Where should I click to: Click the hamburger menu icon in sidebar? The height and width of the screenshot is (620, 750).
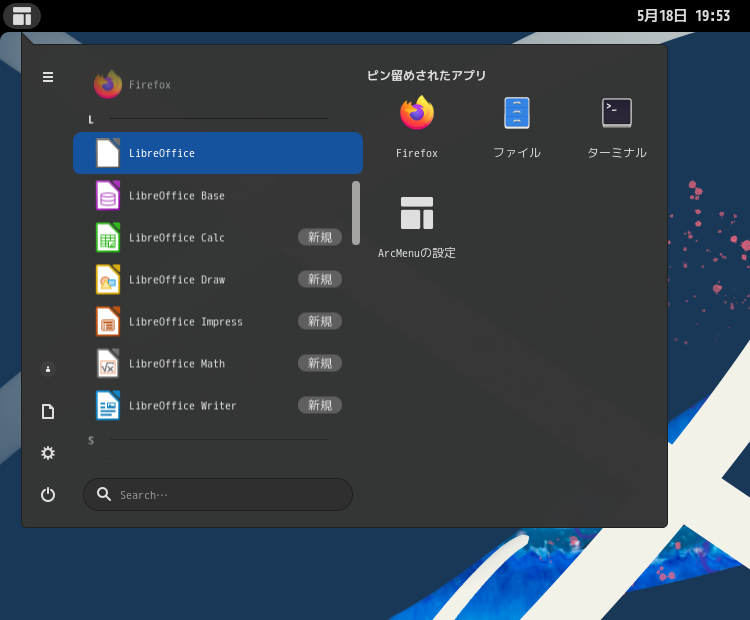point(48,77)
